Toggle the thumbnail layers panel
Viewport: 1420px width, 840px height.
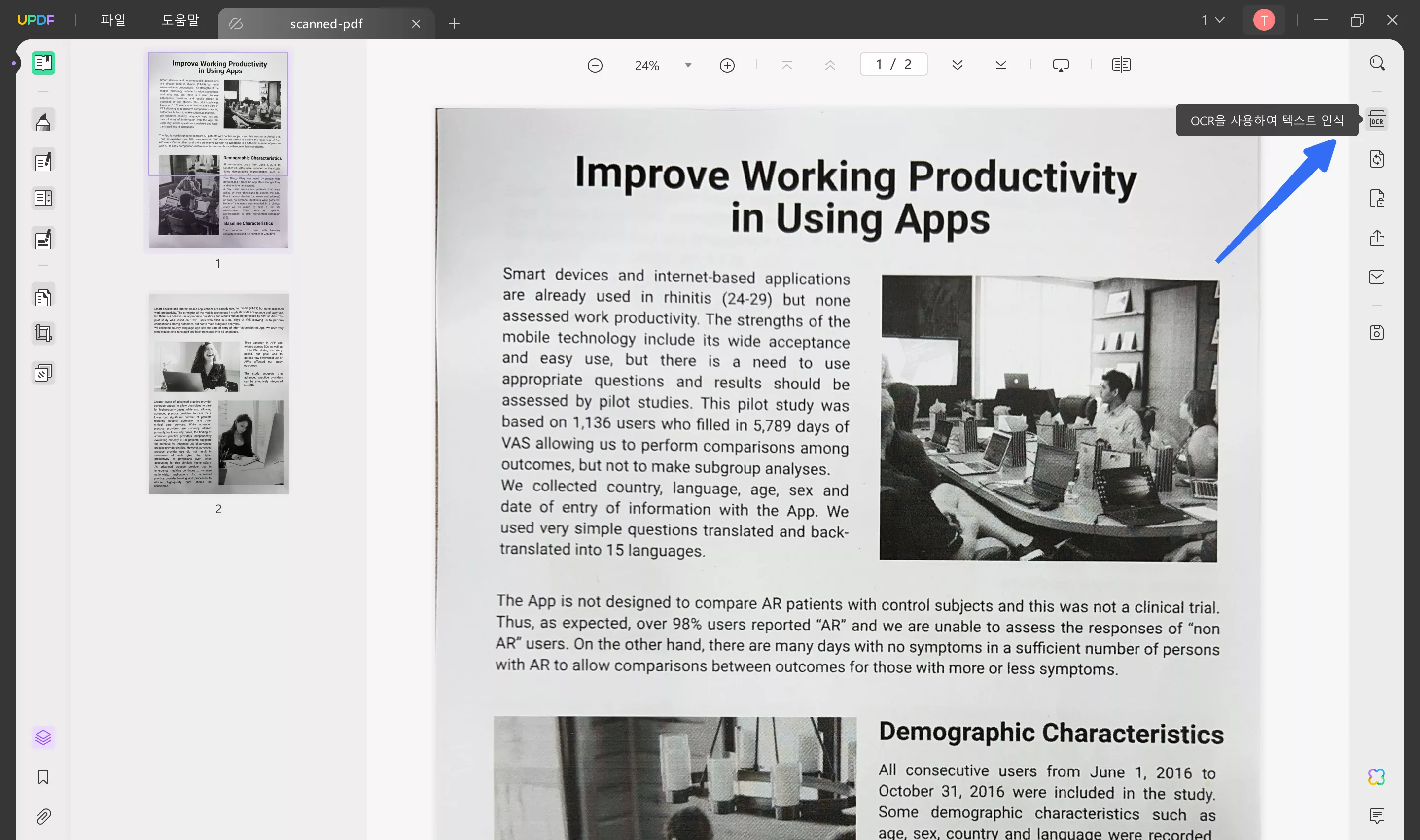click(43, 737)
